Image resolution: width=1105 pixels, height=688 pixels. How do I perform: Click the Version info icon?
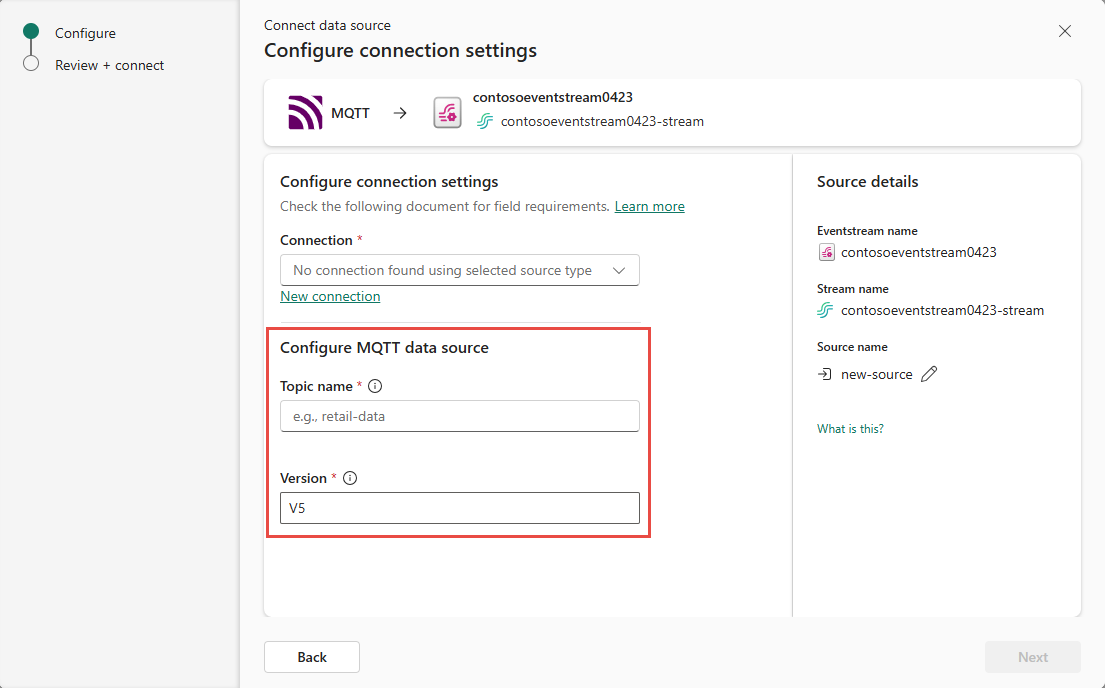tap(350, 478)
